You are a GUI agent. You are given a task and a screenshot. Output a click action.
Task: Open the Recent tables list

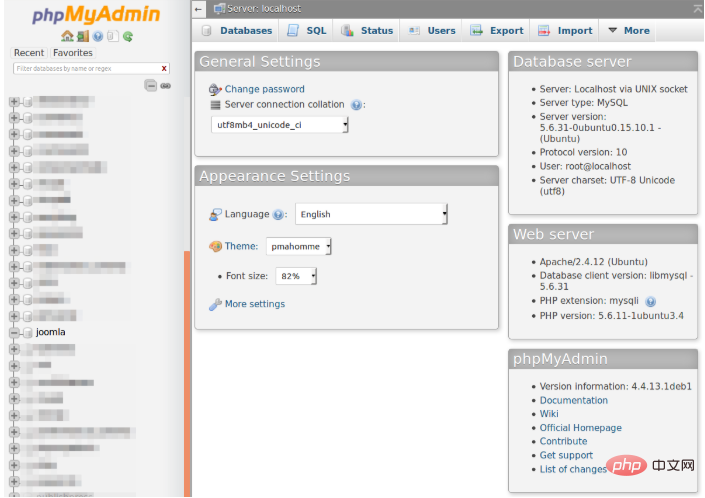coord(29,53)
